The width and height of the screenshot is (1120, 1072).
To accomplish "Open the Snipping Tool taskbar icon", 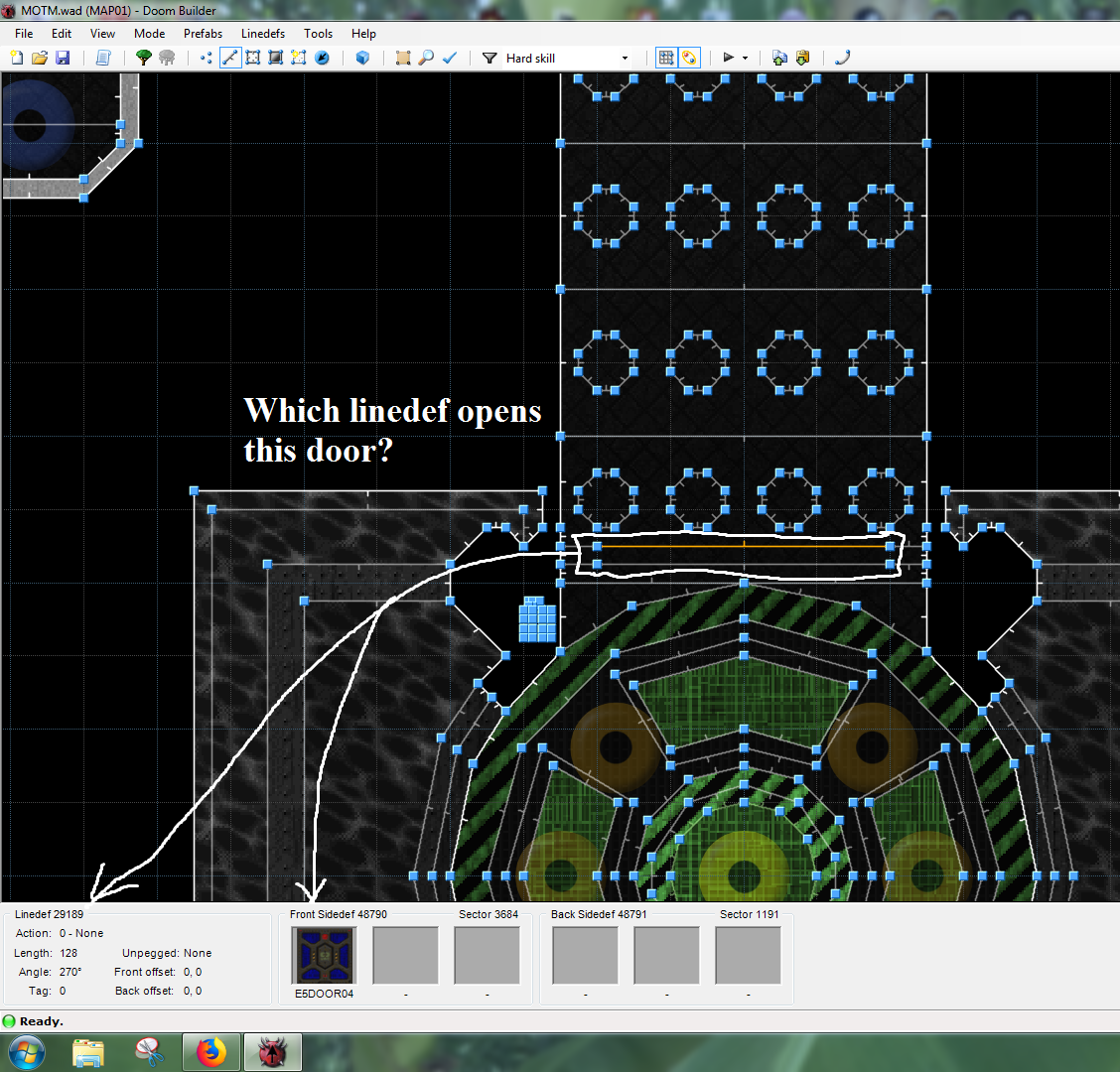I will pyautogui.click(x=149, y=1053).
